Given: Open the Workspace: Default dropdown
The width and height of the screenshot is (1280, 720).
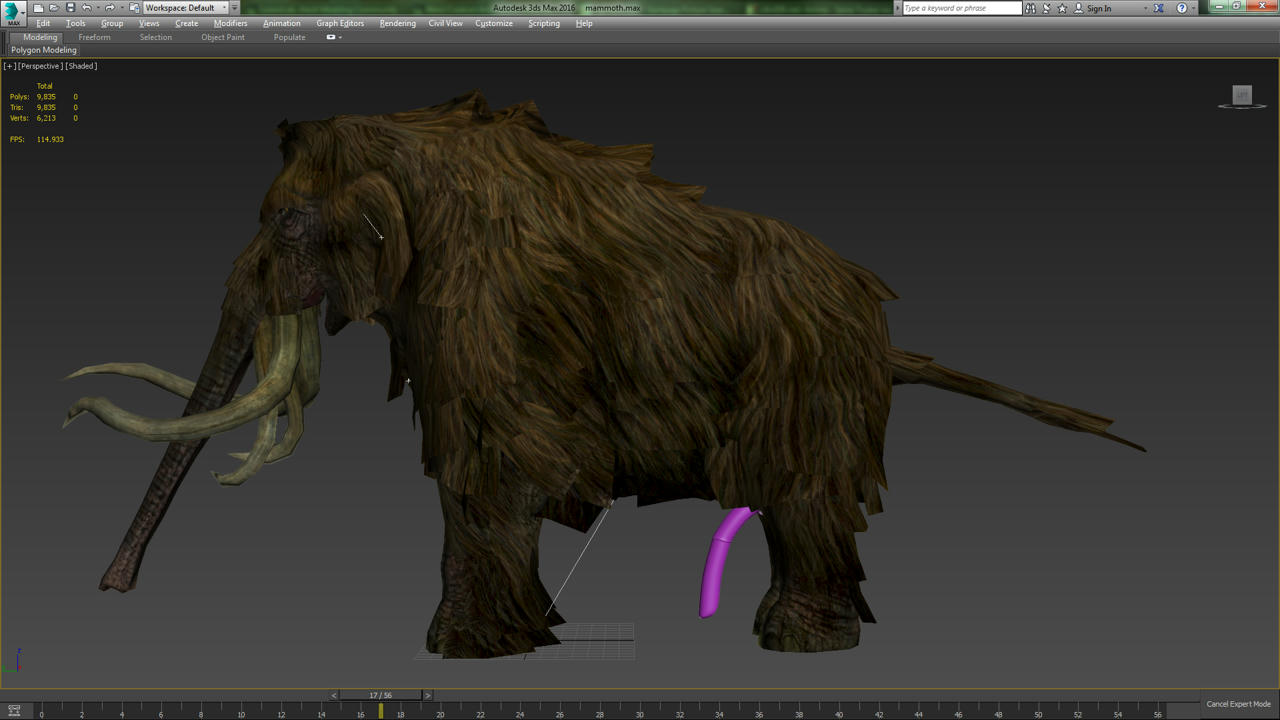Looking at the screenshot, I should (186, 8).
